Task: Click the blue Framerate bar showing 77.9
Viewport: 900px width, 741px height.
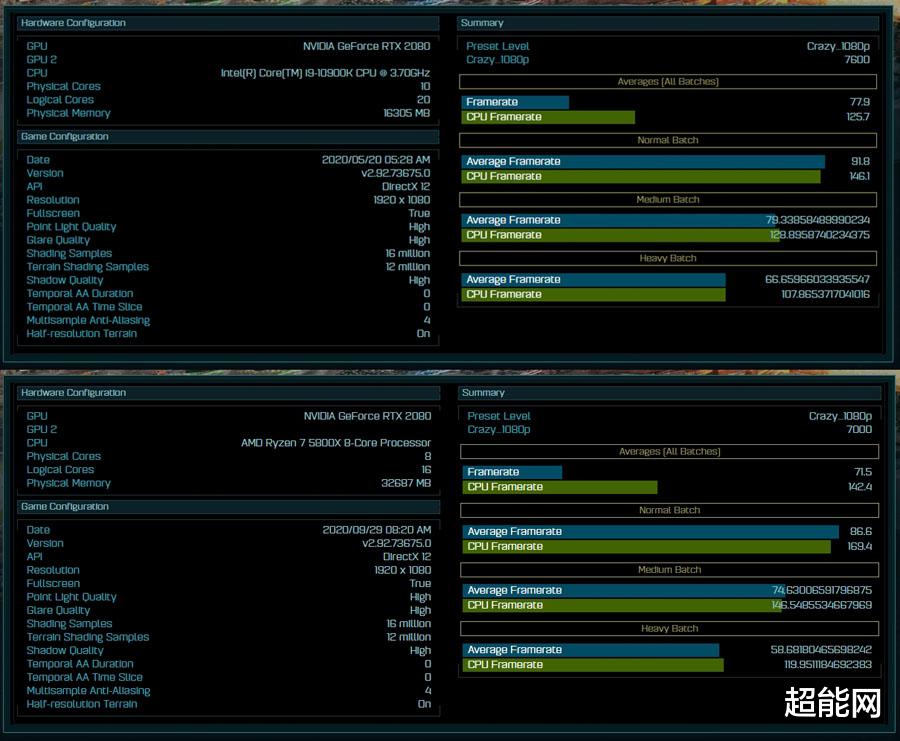Action: (513, 101)
